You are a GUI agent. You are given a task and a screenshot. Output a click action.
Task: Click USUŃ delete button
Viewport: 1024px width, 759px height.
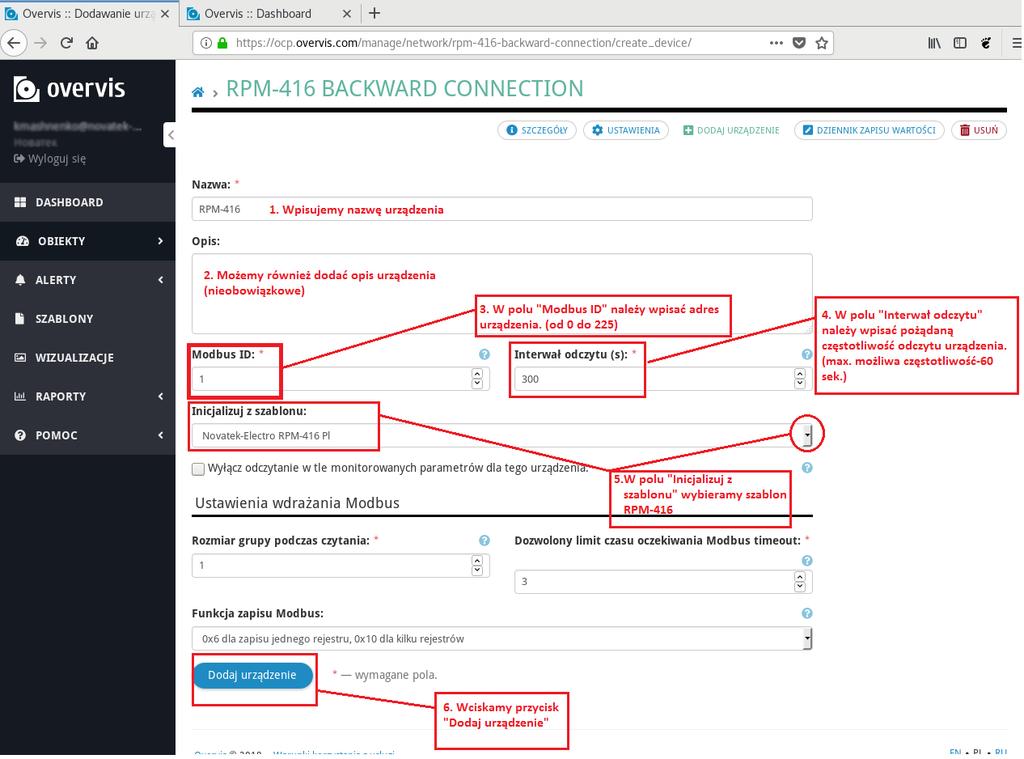coord(979,131)
